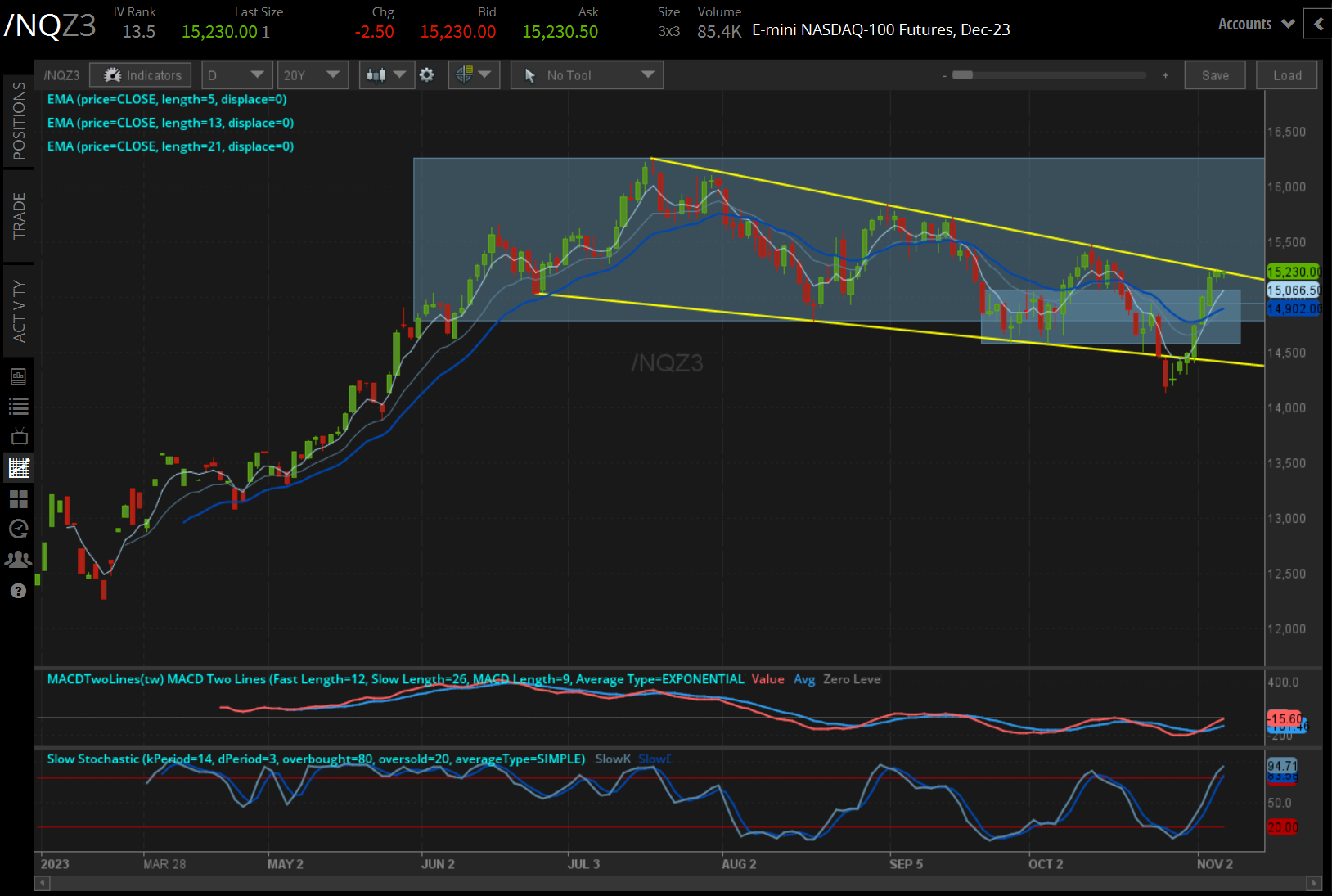Click the Load button
Image resolution: width=1332 pixels, height=896 pixels.
[1286, 74]
